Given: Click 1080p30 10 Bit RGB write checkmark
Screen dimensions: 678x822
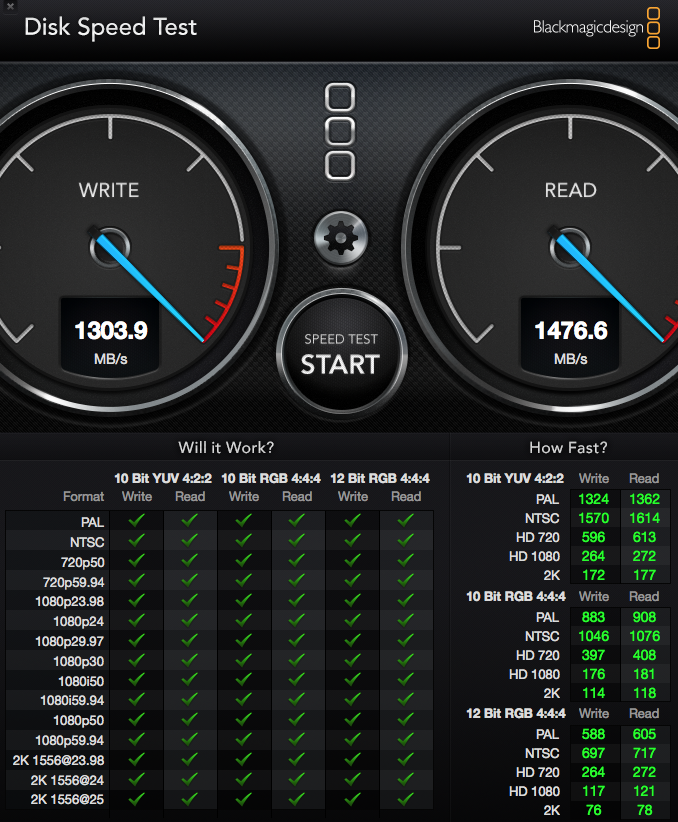Looking at the screenshot, I should 244,659.
